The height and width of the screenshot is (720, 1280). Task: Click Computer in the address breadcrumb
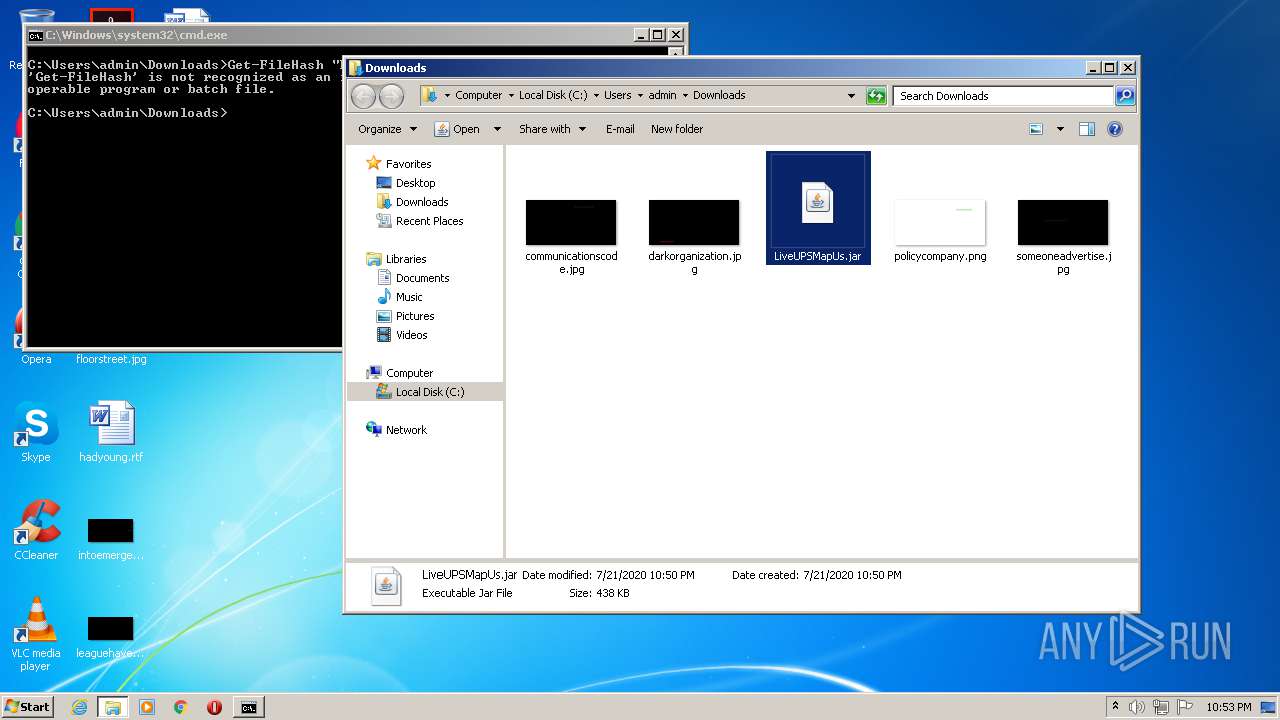[479, 96]
